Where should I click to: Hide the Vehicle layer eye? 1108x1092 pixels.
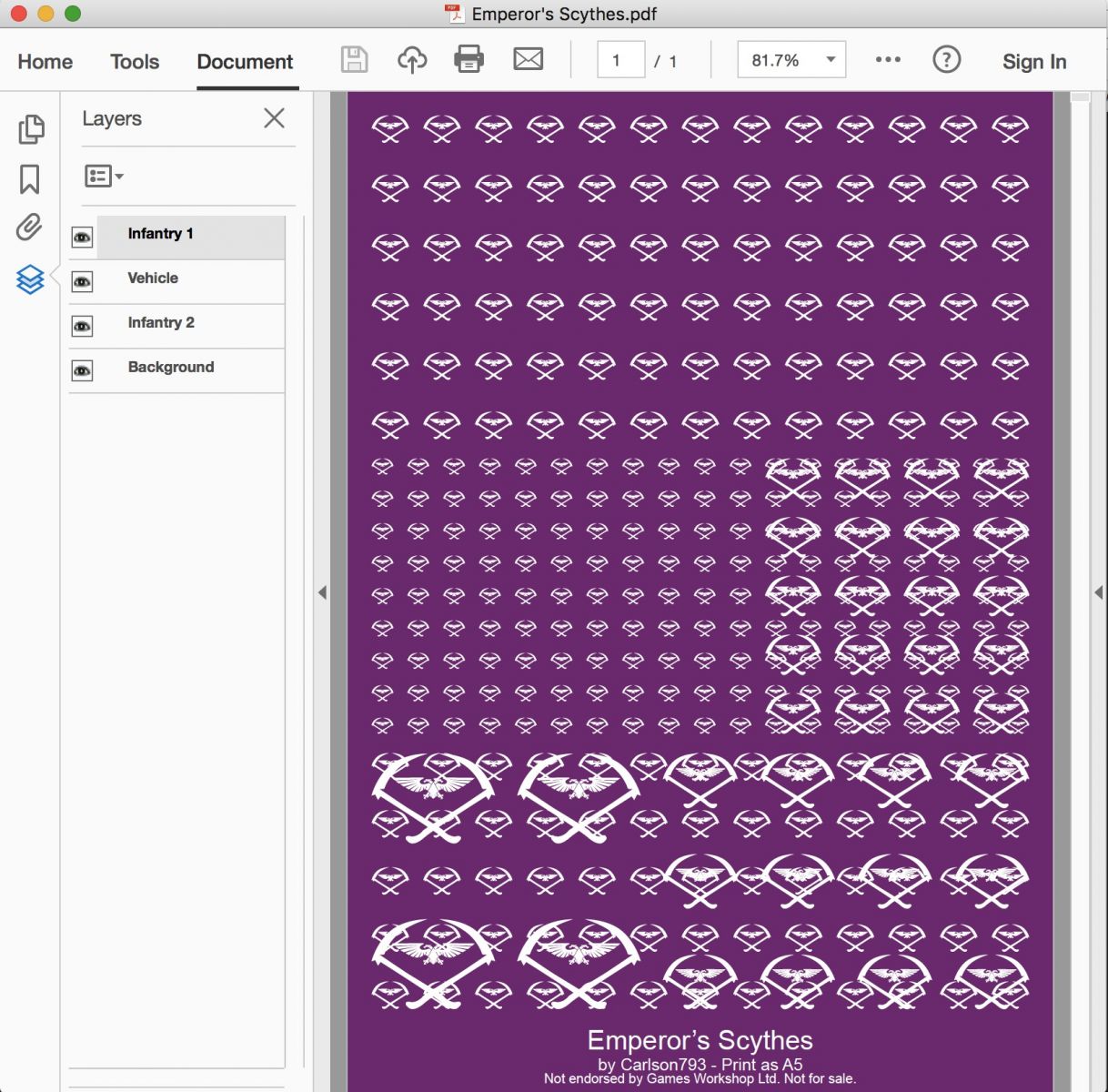pos(82,282)
